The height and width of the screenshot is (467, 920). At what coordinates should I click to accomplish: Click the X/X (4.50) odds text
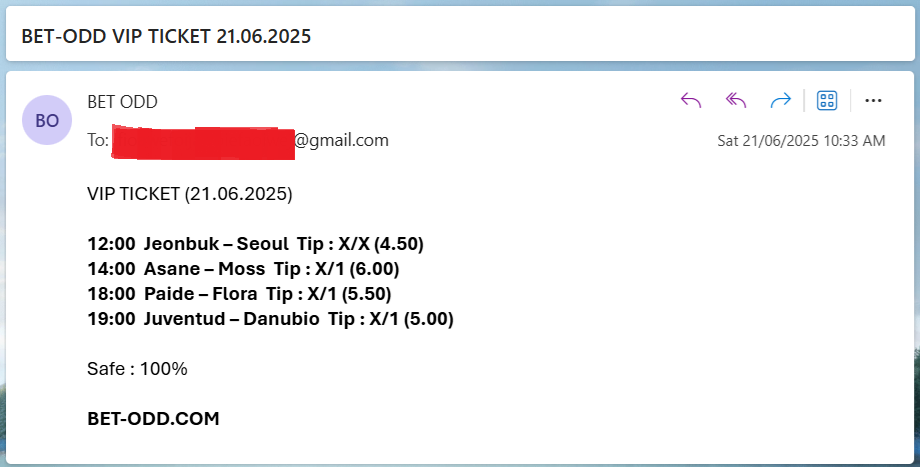[381, 243]
